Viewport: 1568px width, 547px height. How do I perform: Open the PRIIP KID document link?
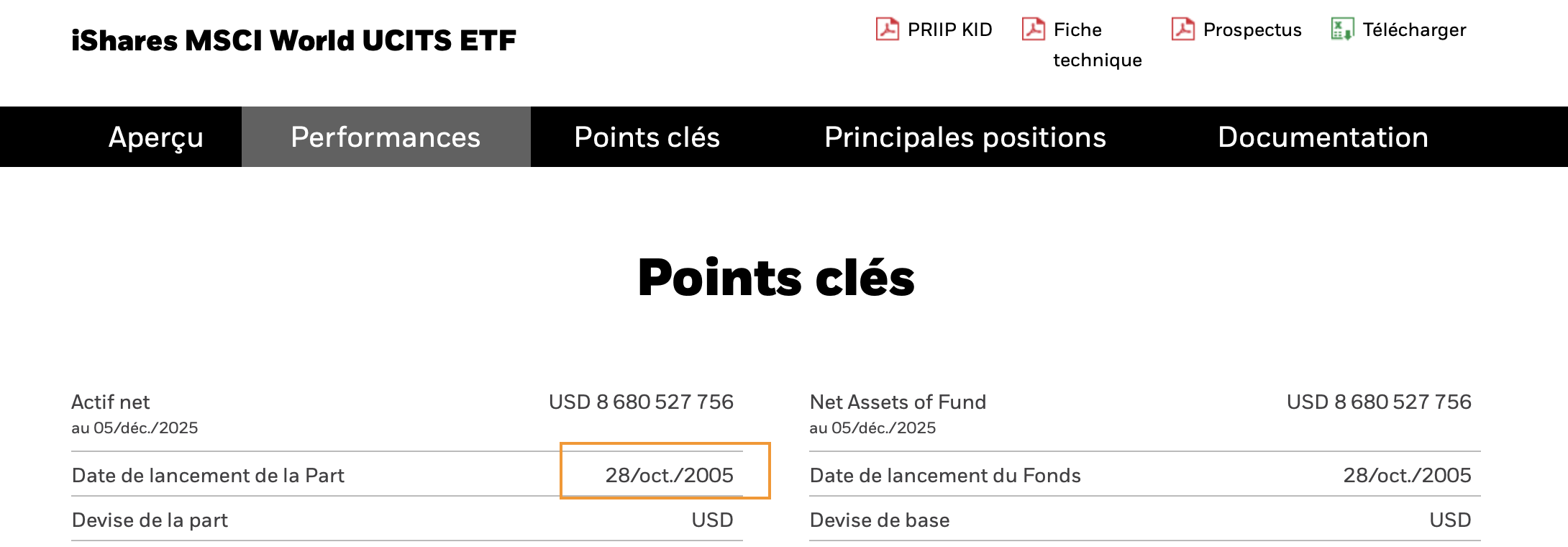point(949,30)
